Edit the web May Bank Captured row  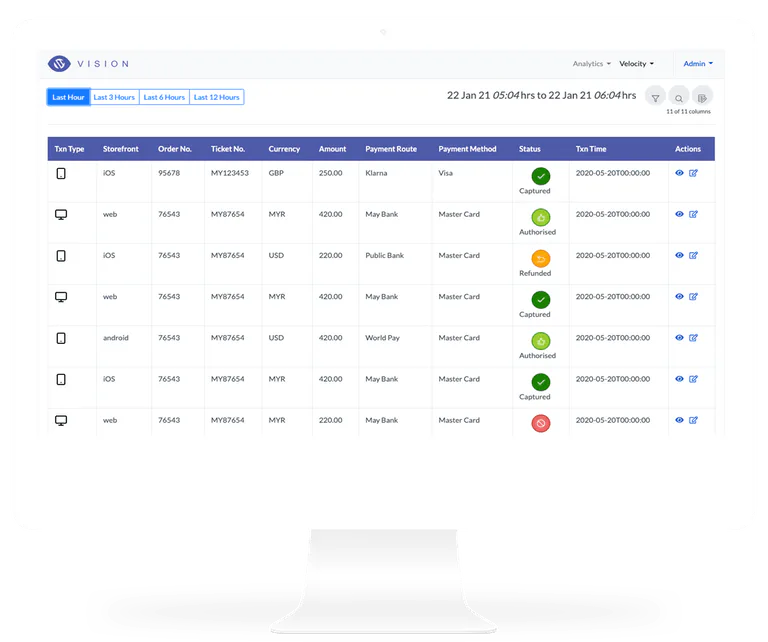tap(693, 296)
